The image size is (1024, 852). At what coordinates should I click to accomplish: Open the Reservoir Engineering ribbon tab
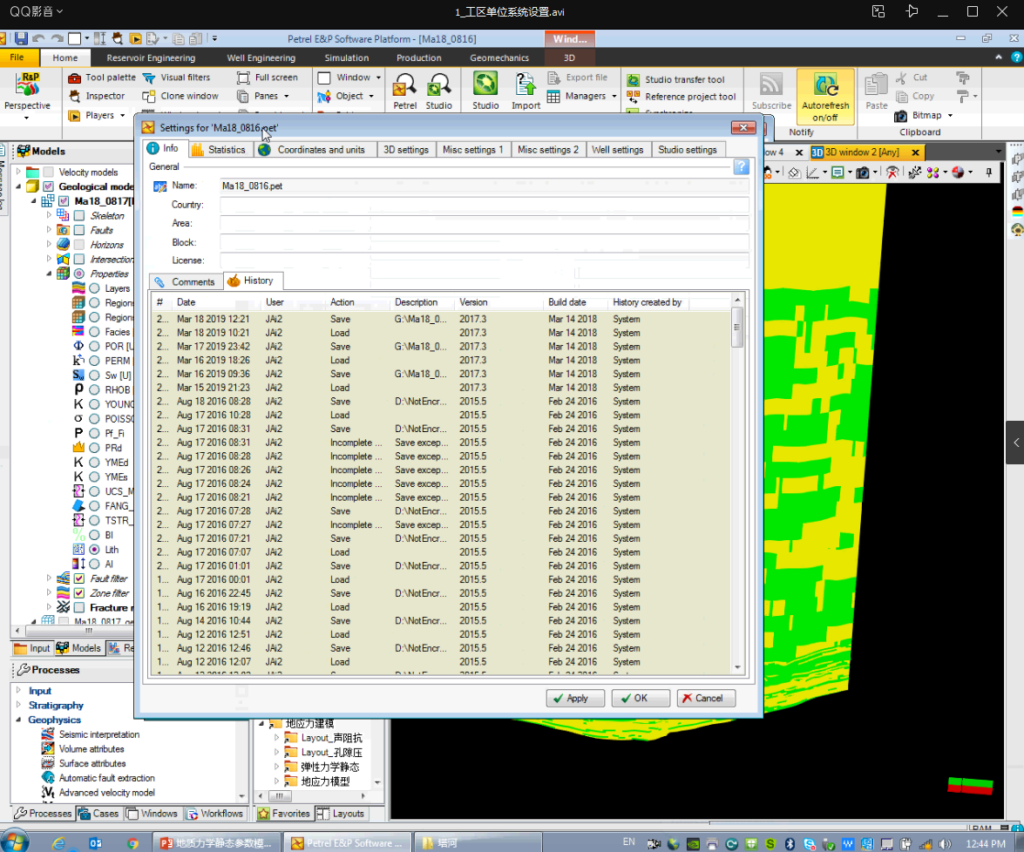151,57
